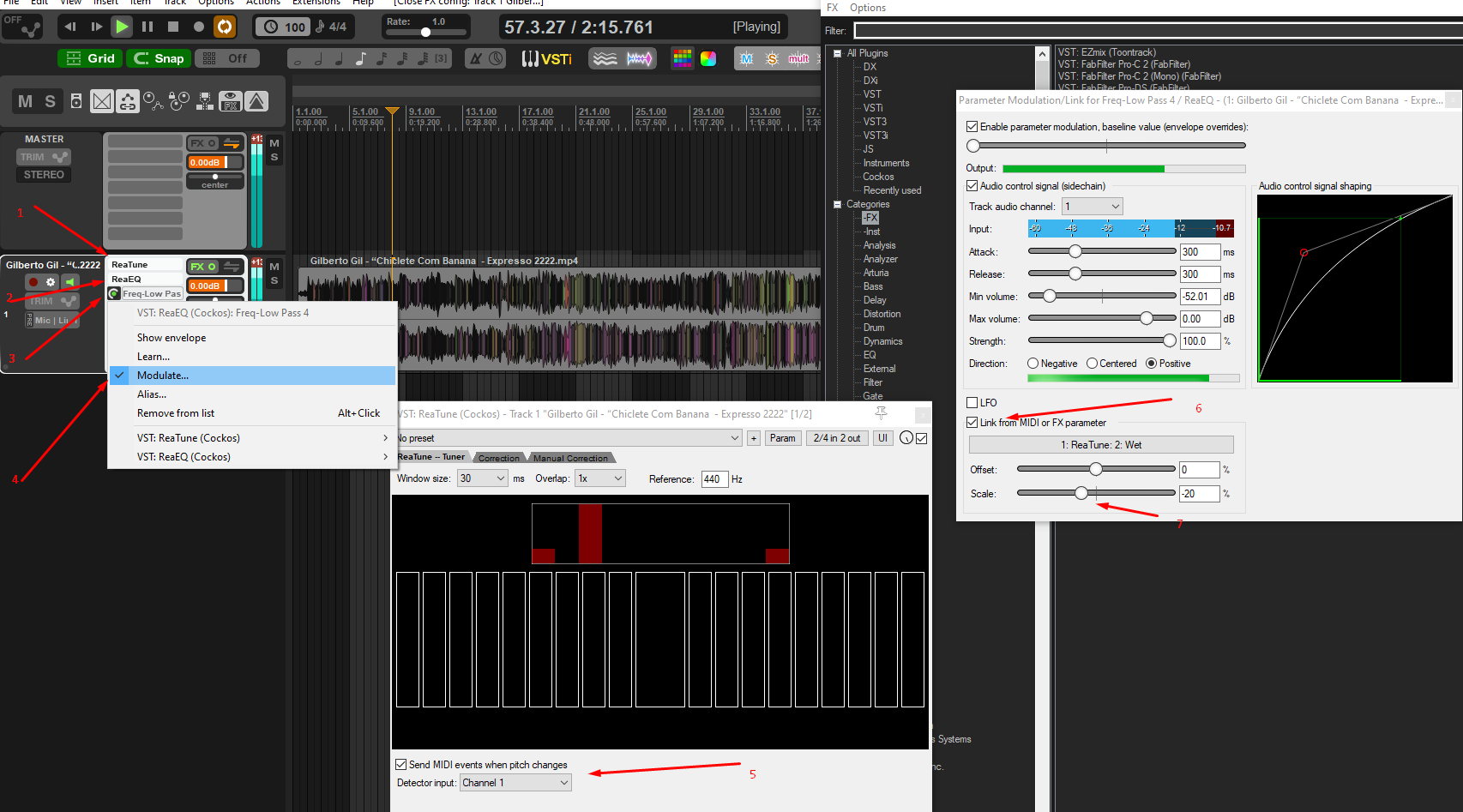The width and height of the screenshot is (1463, 812).
Task: Select ReaTune in track FX list
Action: tap(145, 265)
